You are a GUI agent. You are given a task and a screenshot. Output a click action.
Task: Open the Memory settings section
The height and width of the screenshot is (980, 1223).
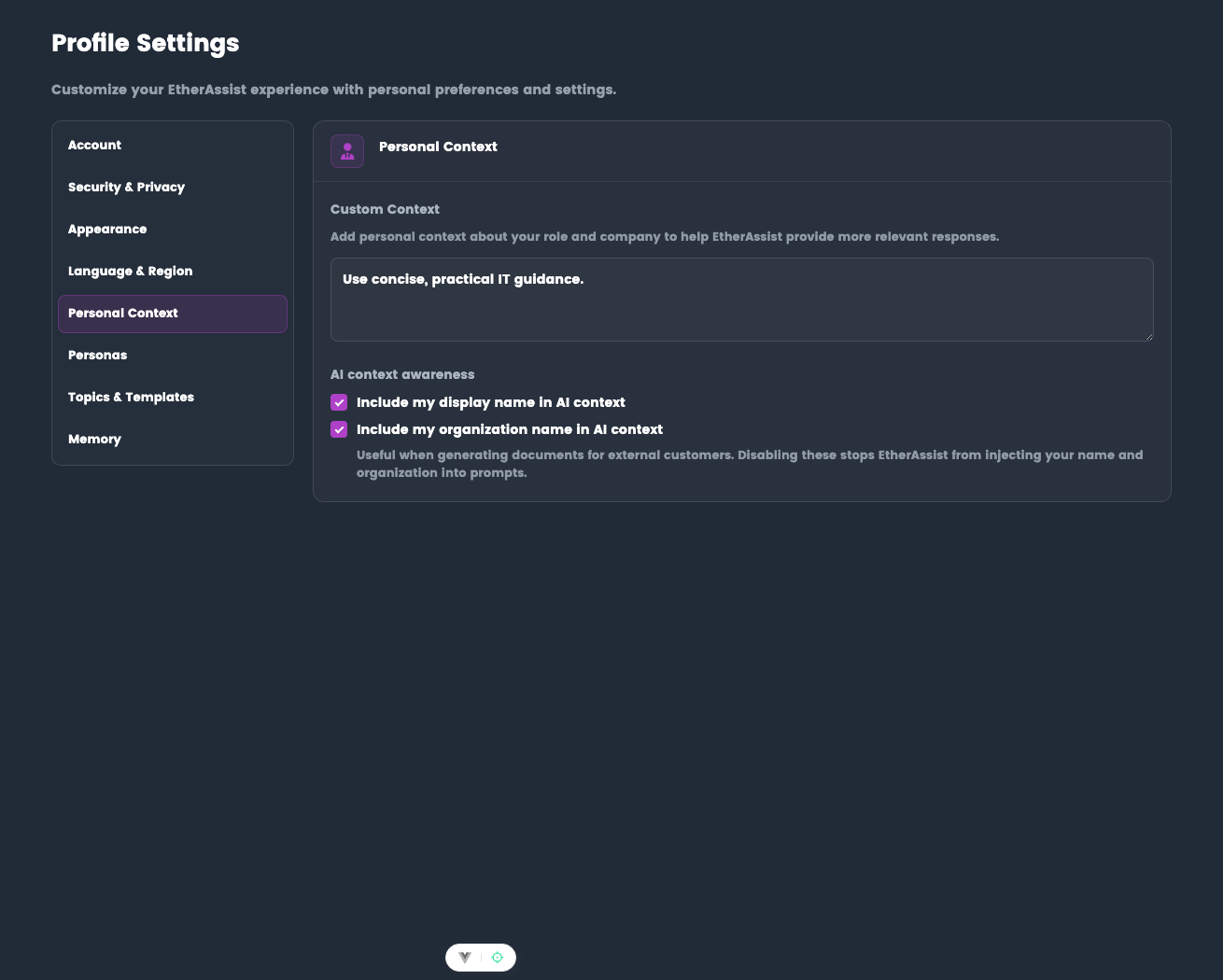(x=173, y=440)
